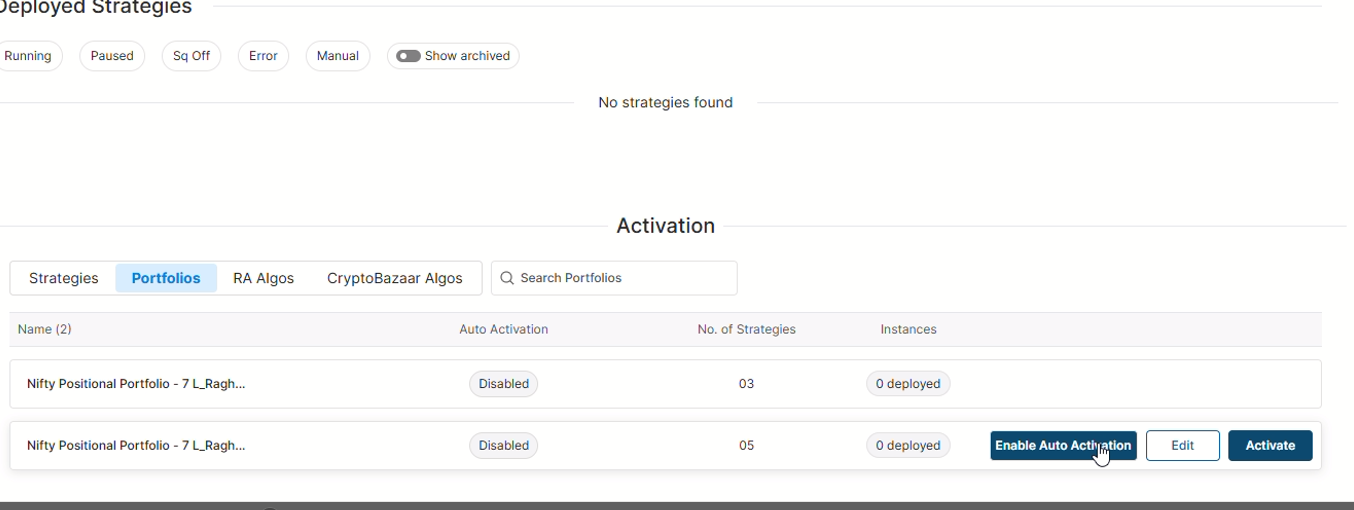Image resolution: width=1354 pixels, height=510 pixels.
Task: Switch to the RA Algos tab
Action: 263,278
